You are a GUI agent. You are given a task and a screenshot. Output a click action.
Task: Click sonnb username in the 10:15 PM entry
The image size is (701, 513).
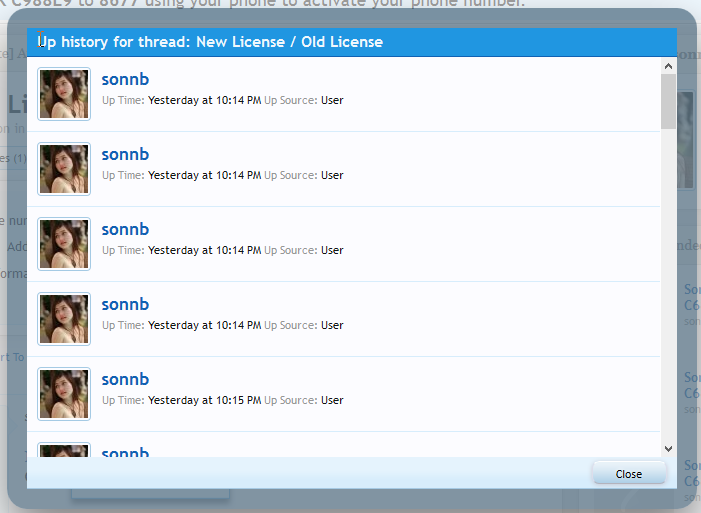pyautogui.click(x=125, y=379)
